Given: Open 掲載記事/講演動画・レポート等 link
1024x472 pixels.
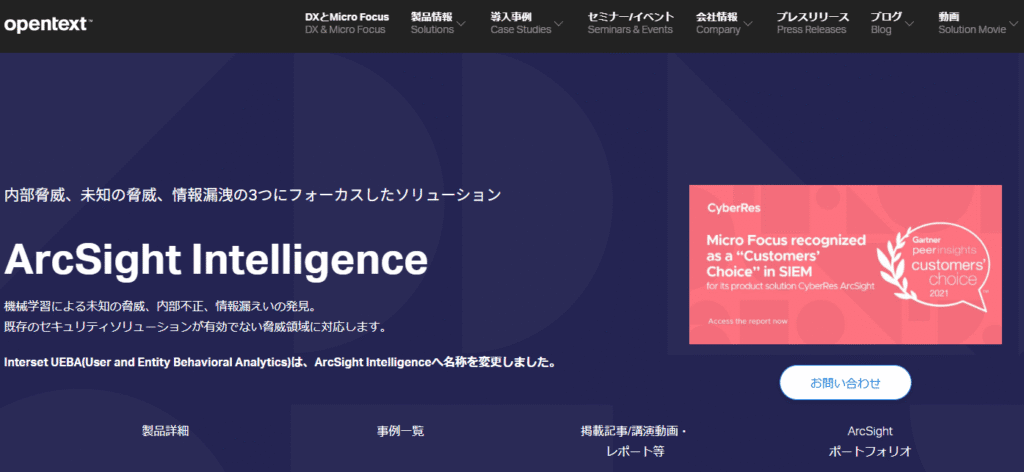Looking at the screenshot, I should point(635,441).
